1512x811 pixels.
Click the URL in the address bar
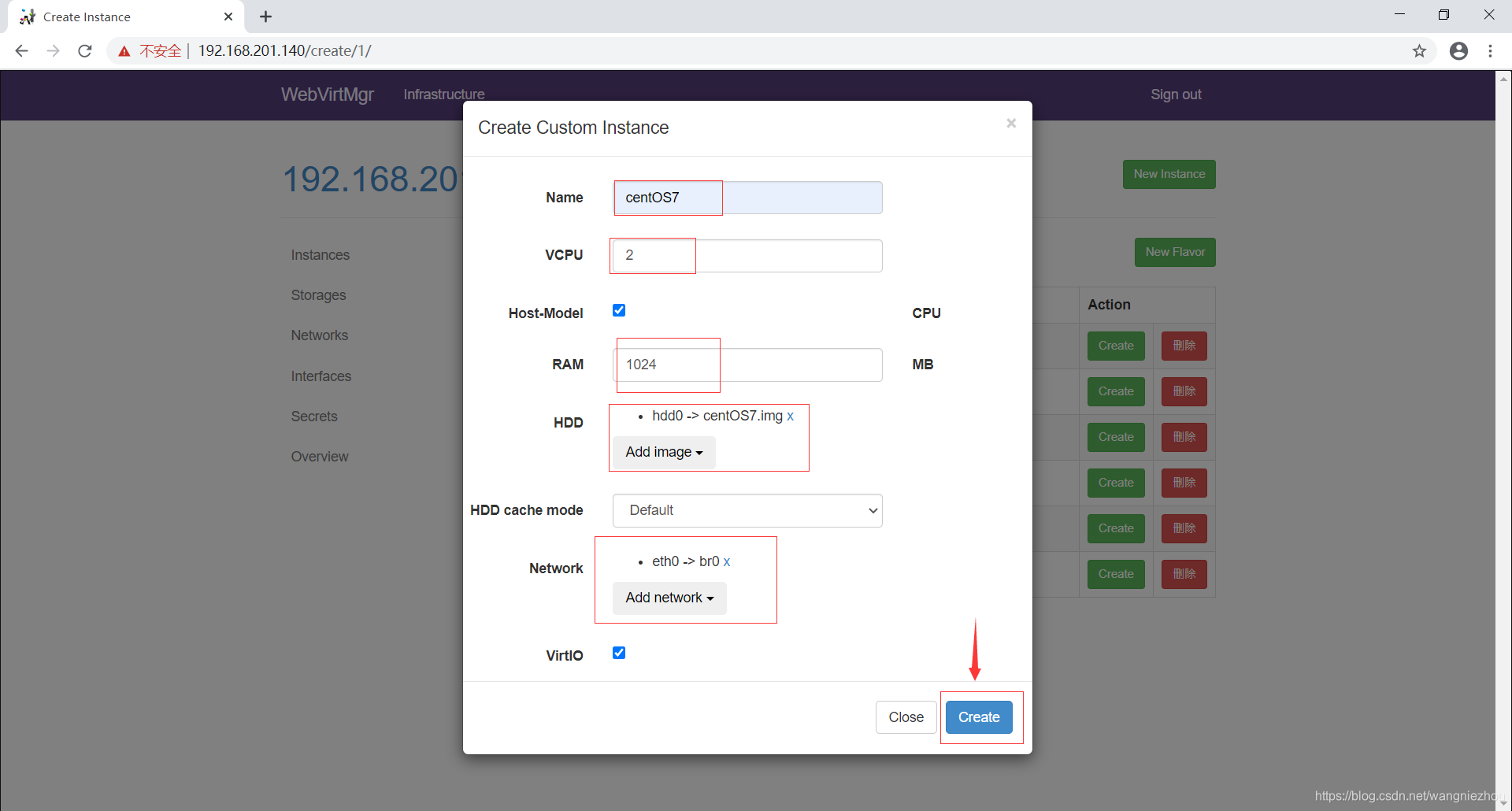(284, 51)
